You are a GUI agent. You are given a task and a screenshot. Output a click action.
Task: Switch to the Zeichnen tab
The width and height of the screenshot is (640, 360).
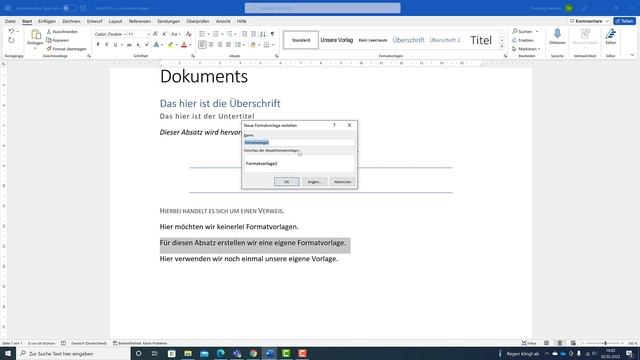[x=71, y=21]
